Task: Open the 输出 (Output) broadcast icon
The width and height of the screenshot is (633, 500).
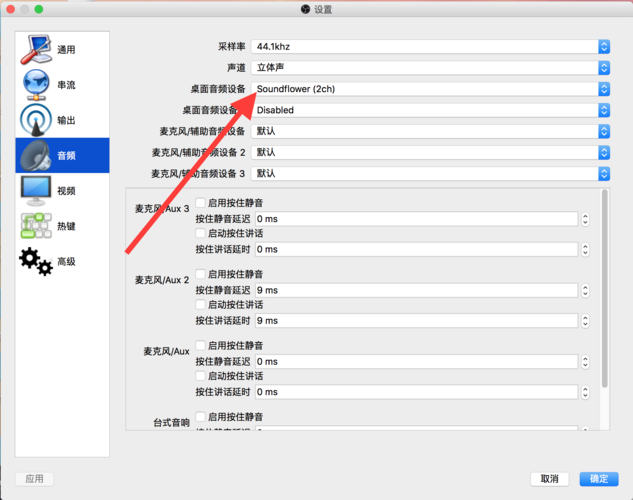Action: point(34,120)
